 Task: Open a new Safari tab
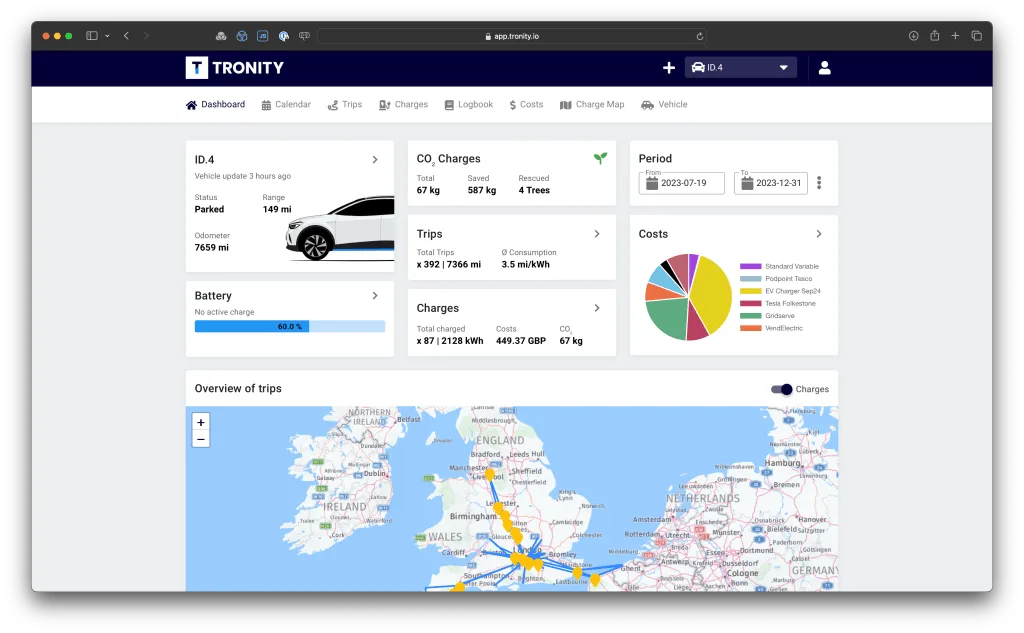955,36
